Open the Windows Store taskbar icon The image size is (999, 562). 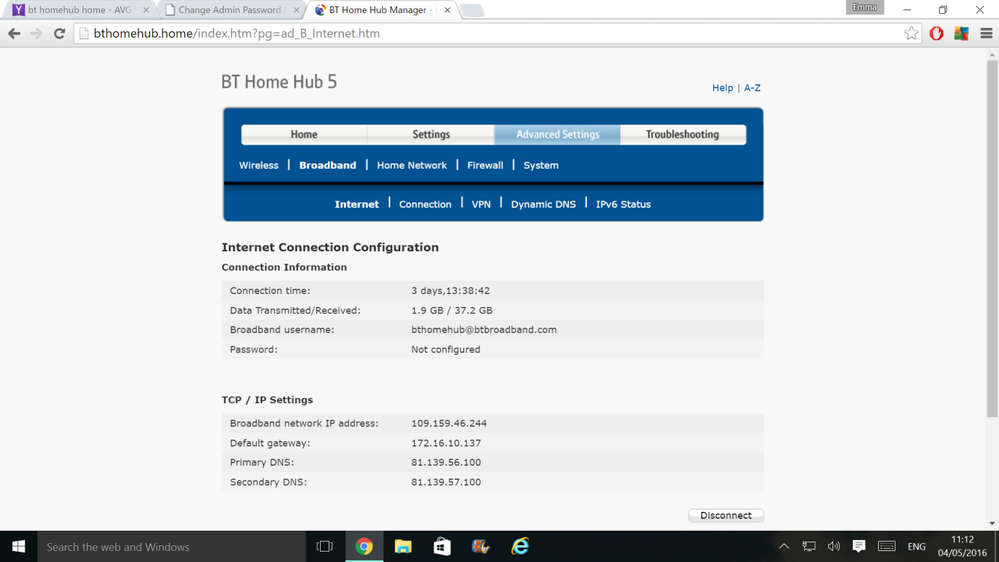(x=442, y=547)
